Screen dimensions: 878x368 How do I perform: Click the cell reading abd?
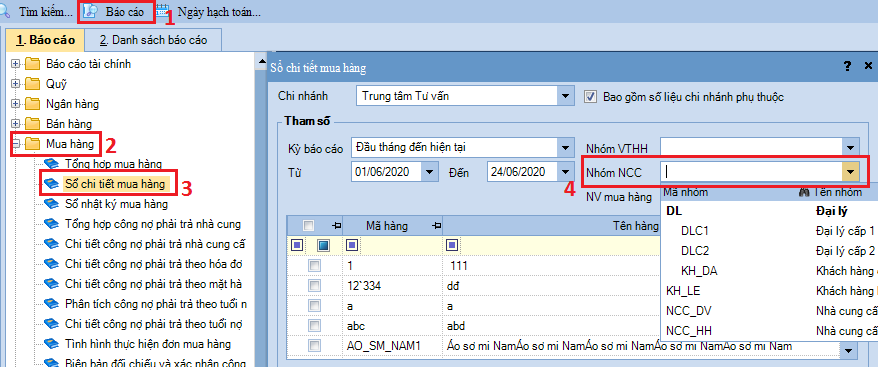[x=457, y=325]
